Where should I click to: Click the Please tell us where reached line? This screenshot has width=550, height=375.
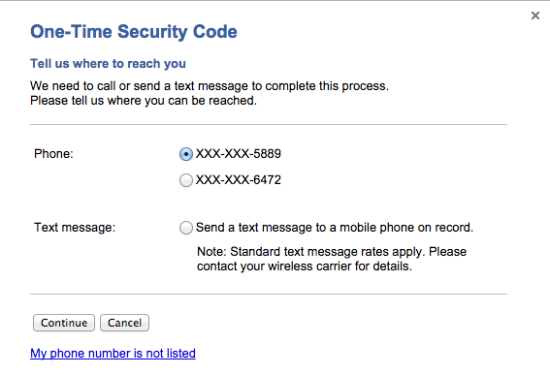pyautogui.click(x=143, y=101)
